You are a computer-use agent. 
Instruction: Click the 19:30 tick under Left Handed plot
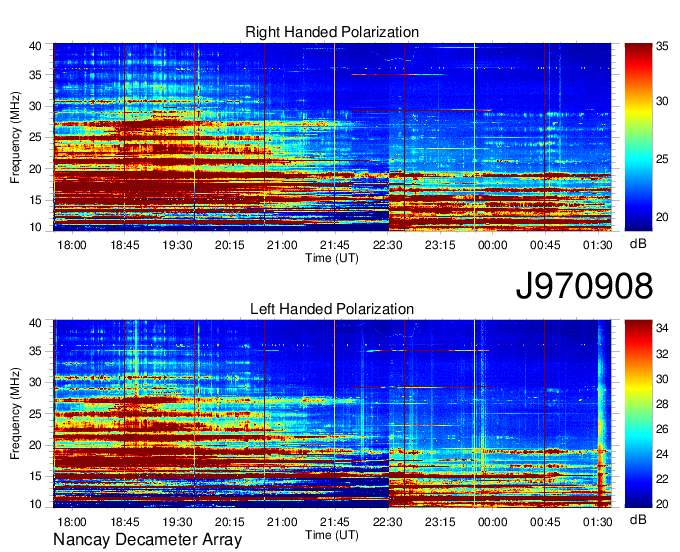click(177, 522)
